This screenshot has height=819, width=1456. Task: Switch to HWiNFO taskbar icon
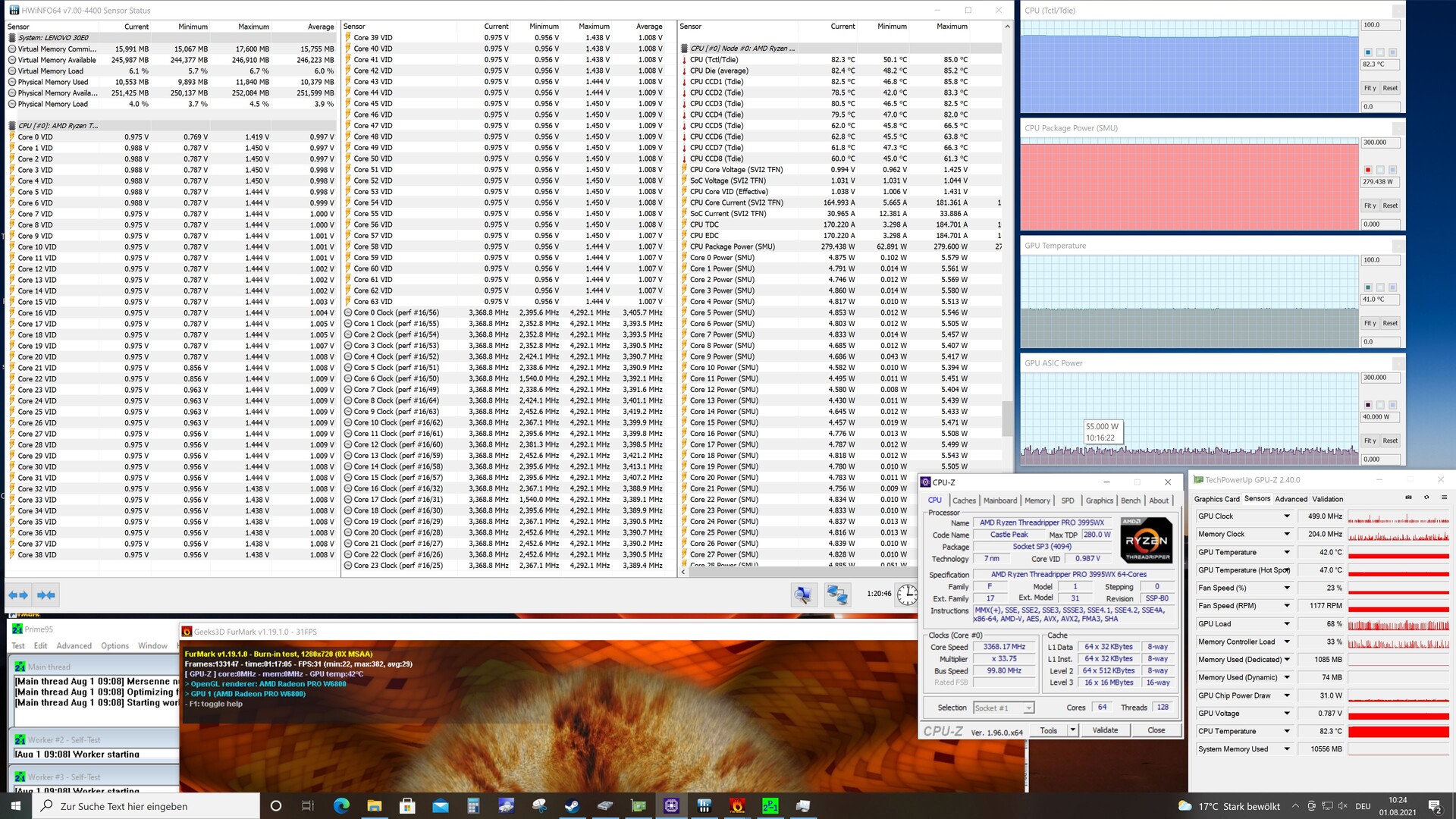[704, 805]
